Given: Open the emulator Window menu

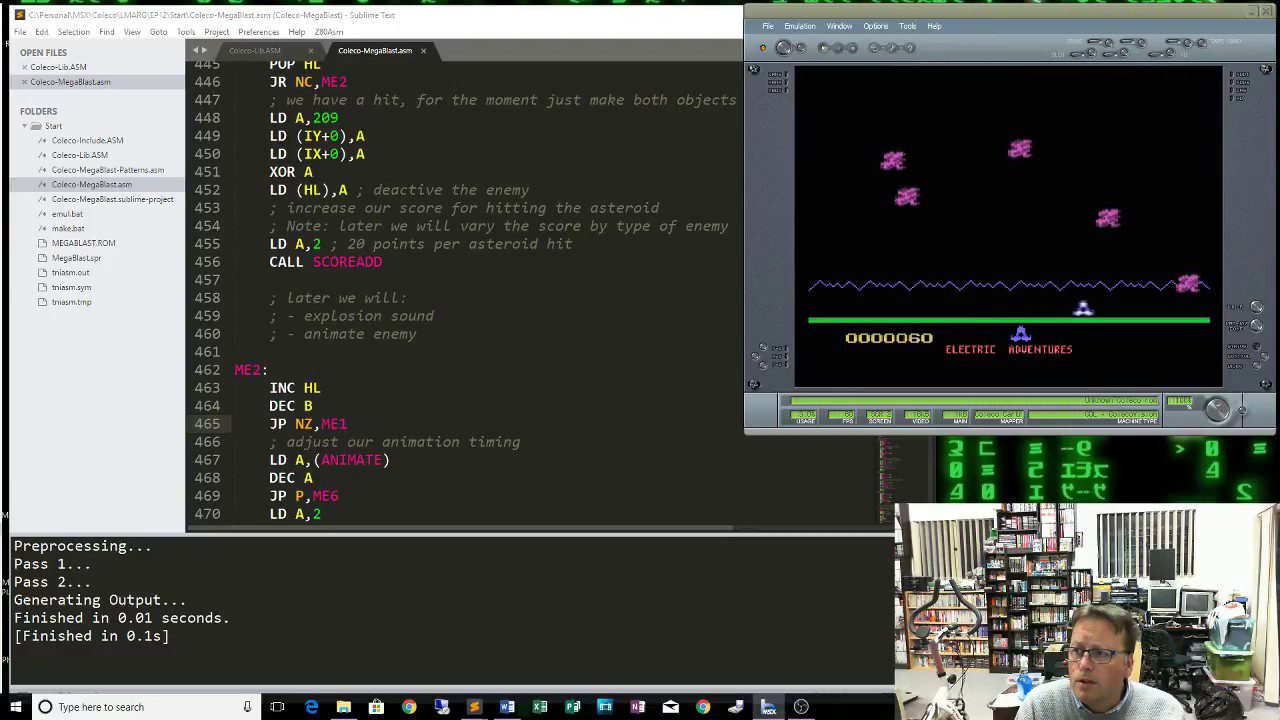Looking at the screenshot, I should (839, 26).
